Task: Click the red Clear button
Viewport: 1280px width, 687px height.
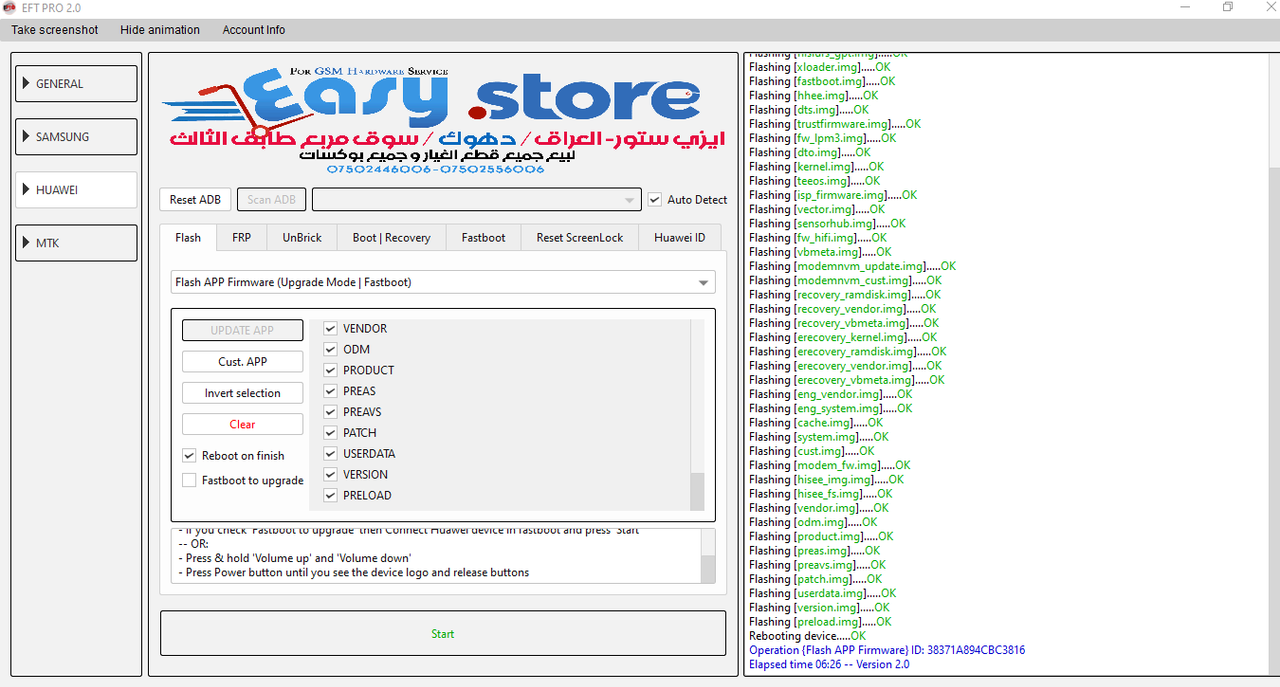Action: (x=242, y=424)
